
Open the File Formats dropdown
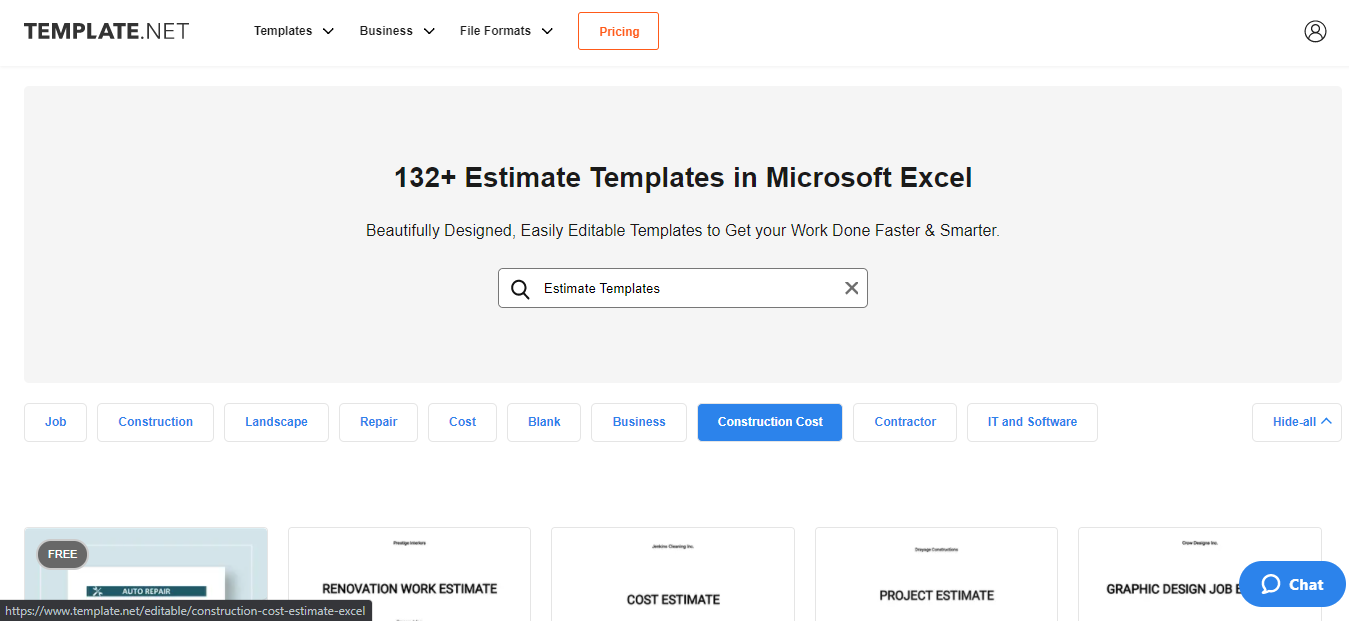[506, 31]
